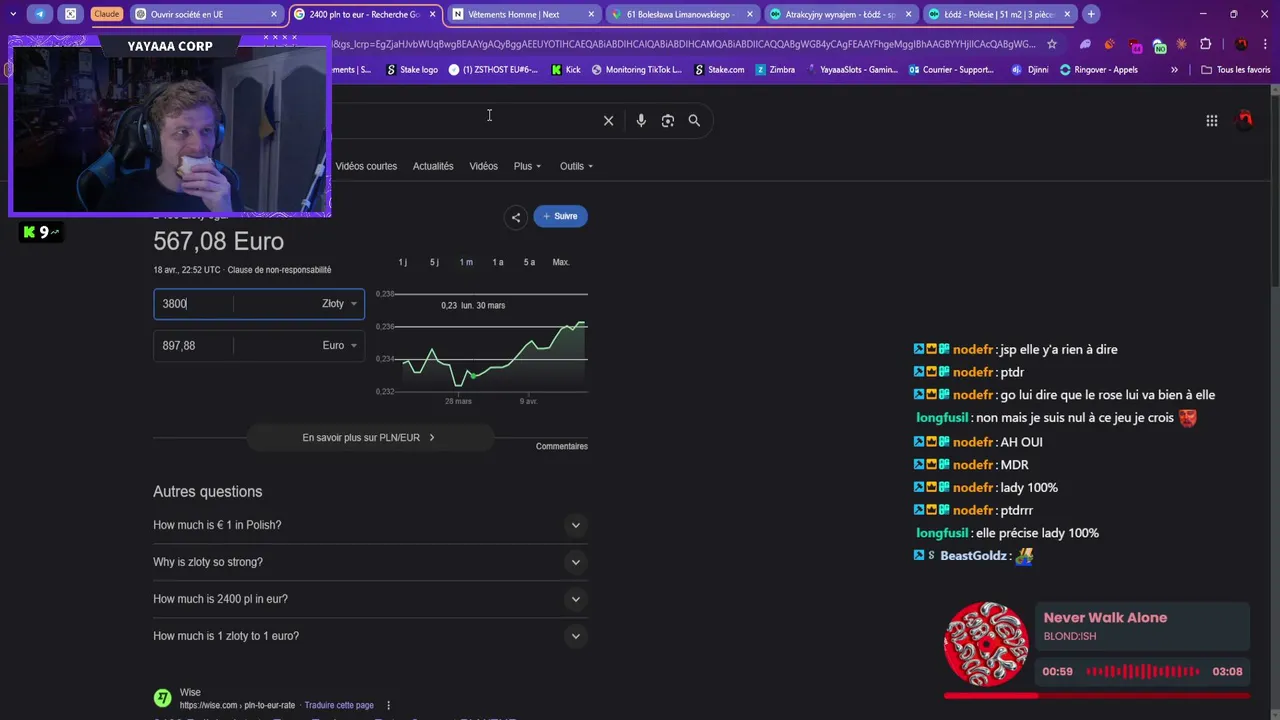Expand the Plus search filters menu
Image resolution: width=1280 pixels, height=720 pixels.
click(527, 166)
